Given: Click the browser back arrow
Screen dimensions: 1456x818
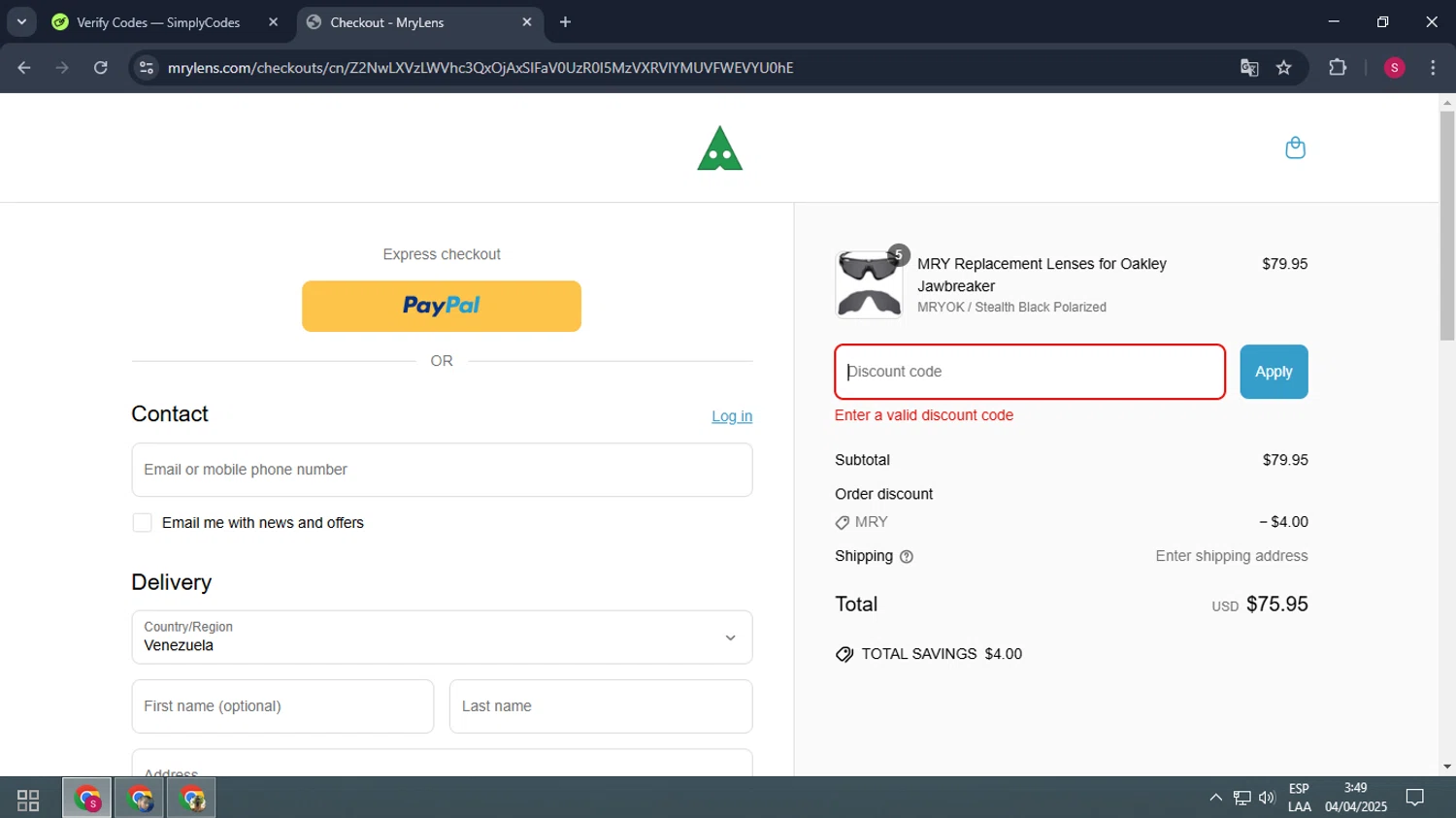Looking at the screenshot, I should tap(24, 68).
